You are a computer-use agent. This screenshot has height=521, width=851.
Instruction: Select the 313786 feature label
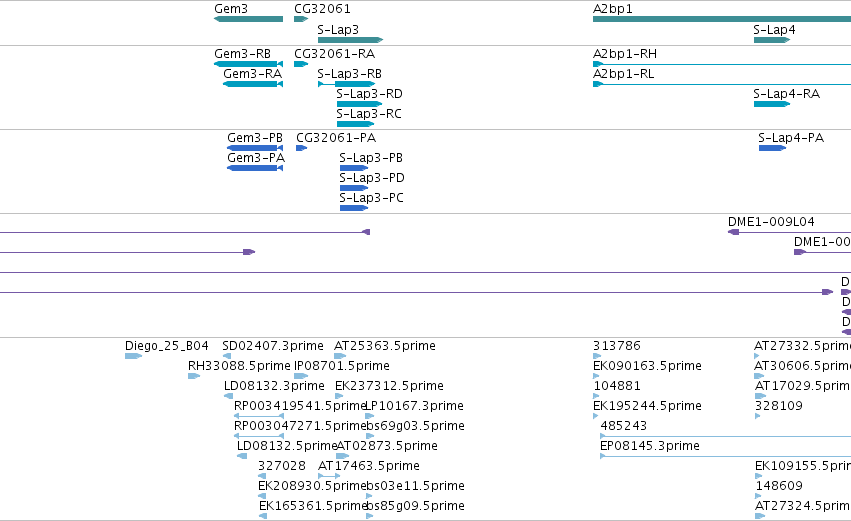click(617, 346)
